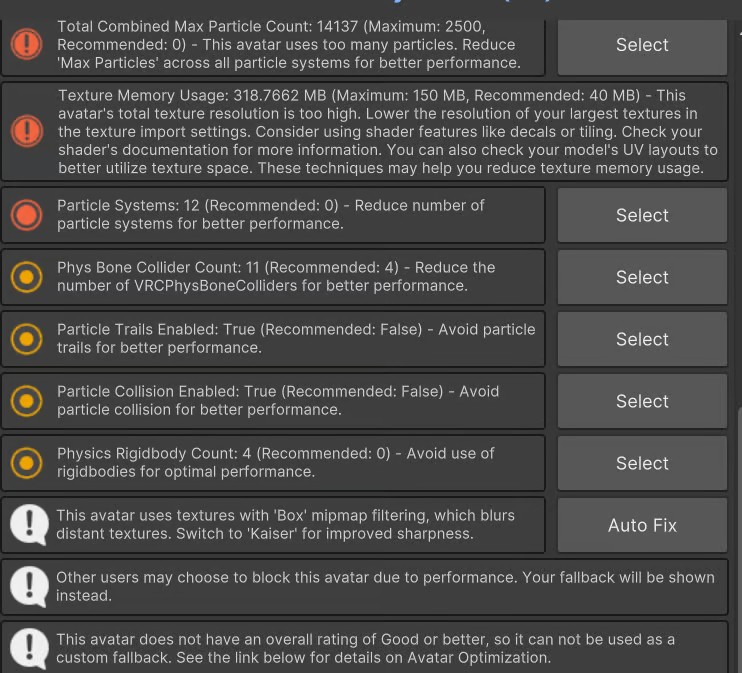Click the yellow warning icon for Phys Bone Collider
Image resolution: width=742 pixels, height=673 pixels.
tap(26, 277)
